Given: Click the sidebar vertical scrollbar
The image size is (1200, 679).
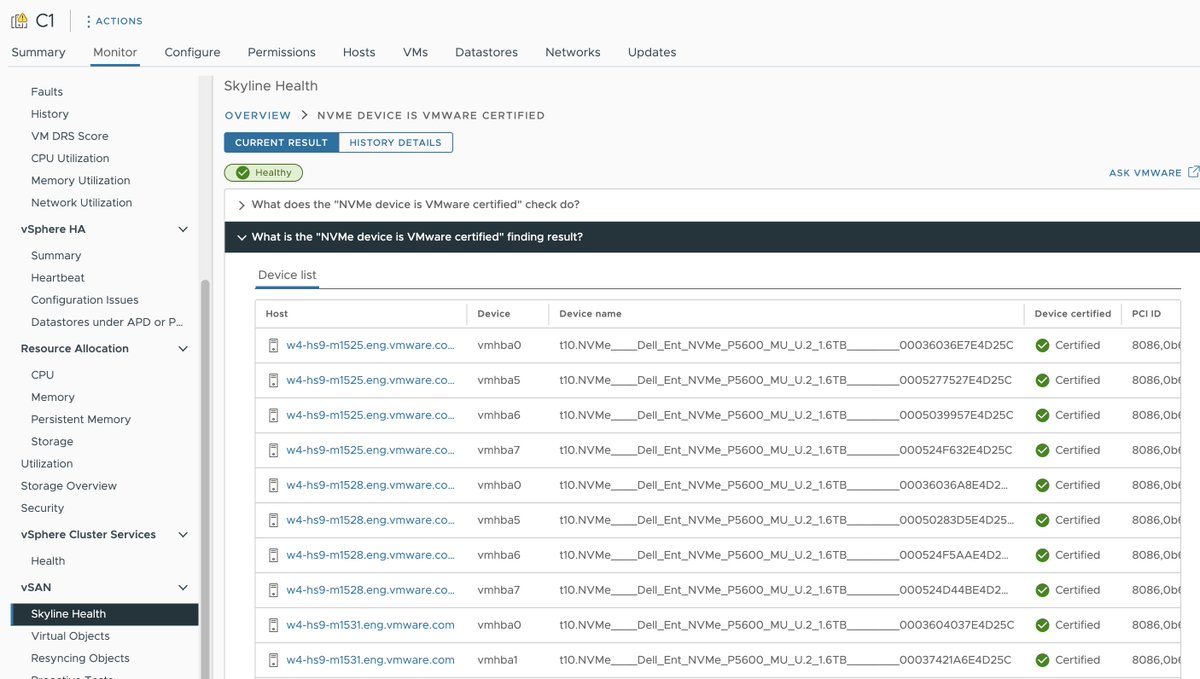Looking at the screenshot, I should [x=205, y=478].
